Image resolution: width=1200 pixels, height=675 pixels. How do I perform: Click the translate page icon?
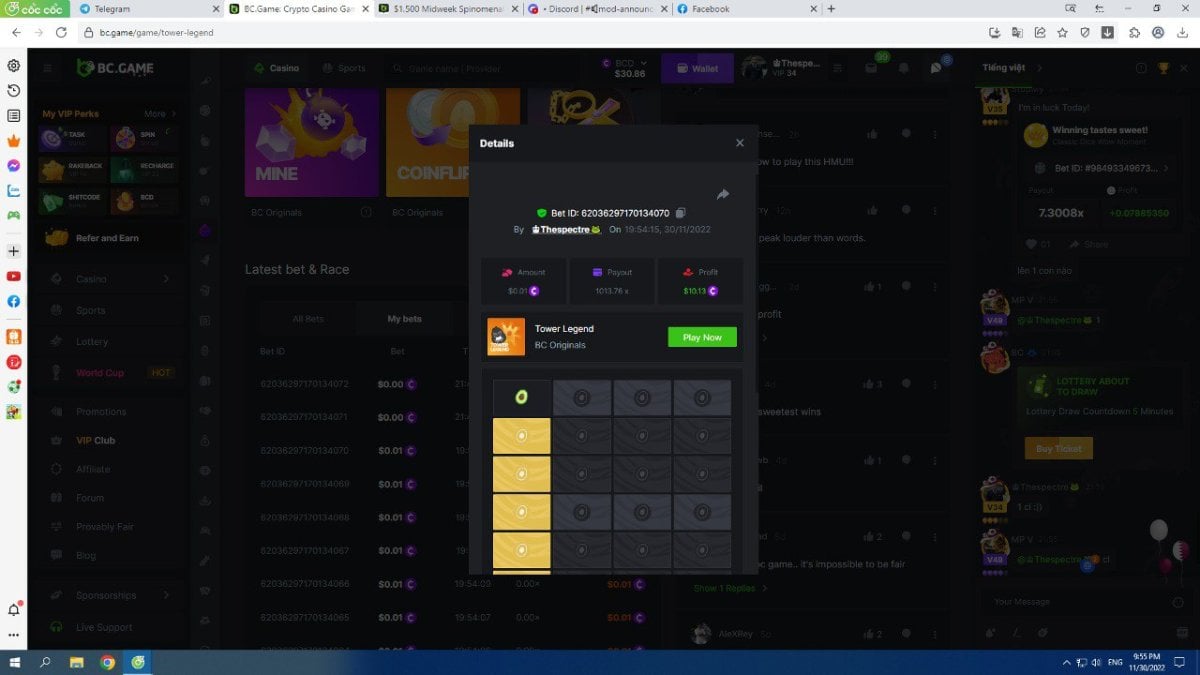click(1017, 32)
